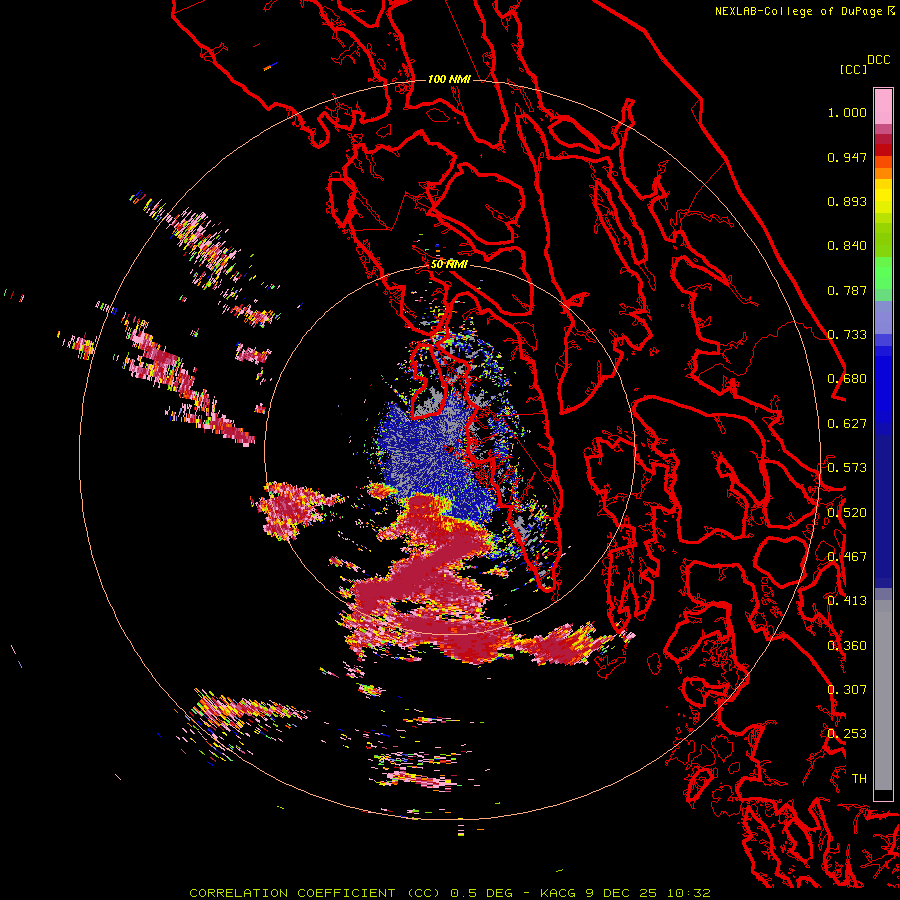Click the 0.413 scale value
The height and width of the screenshot is (900, 900).
coord(847,601)
